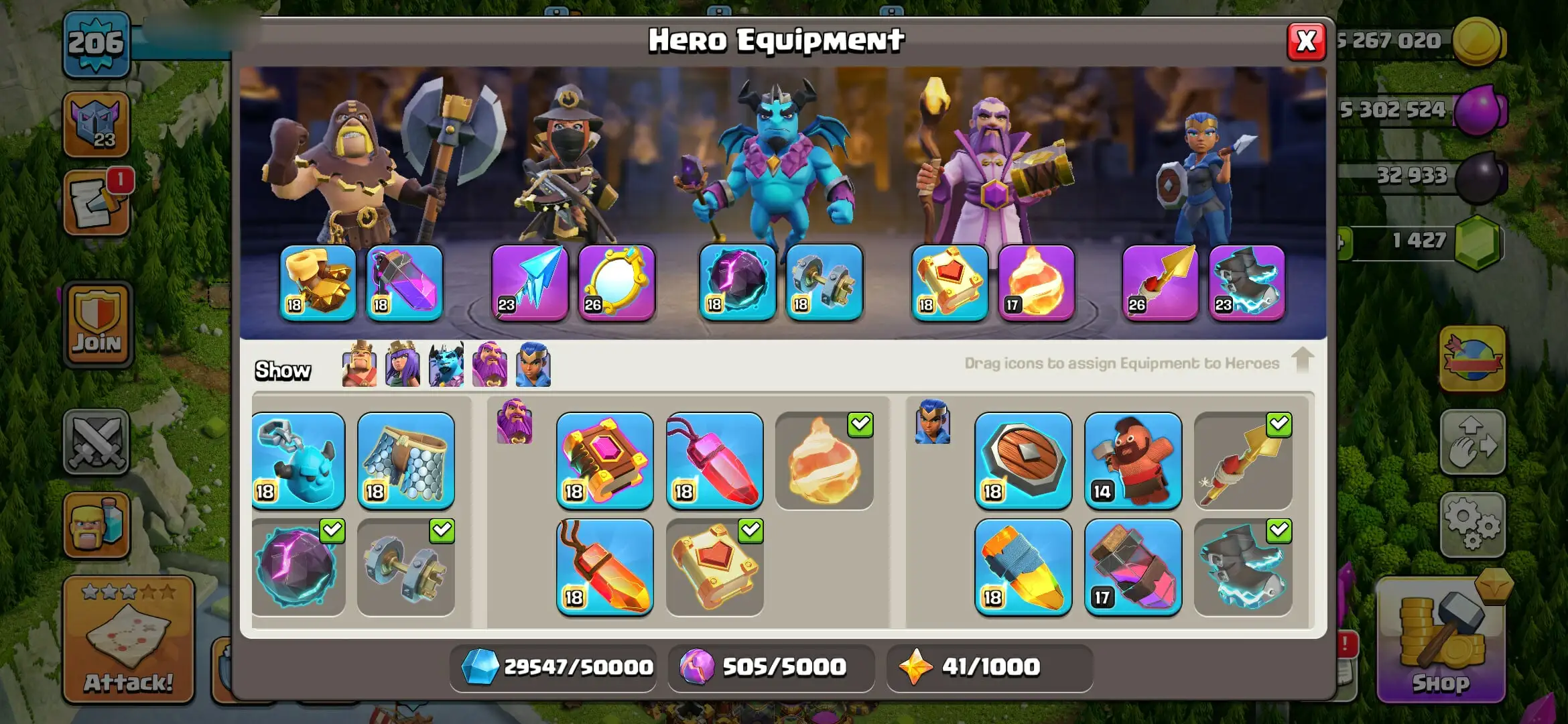The image size is (1568, 724).
Task: Filter equipment by Archer Queen portrait
Action: pyautogui.click(x=403, y=364)
